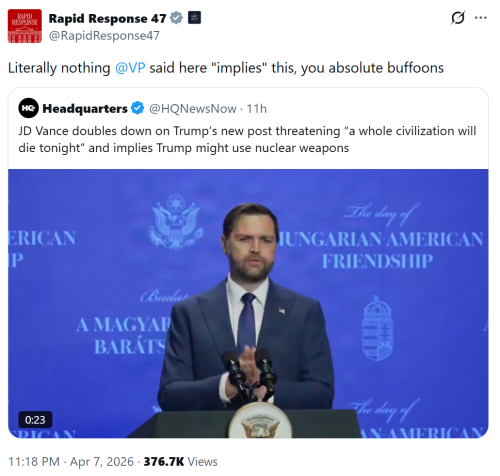Open the @HQNewsNow handle
Viewport: 500px width, 476px height.
click(192, 109)
